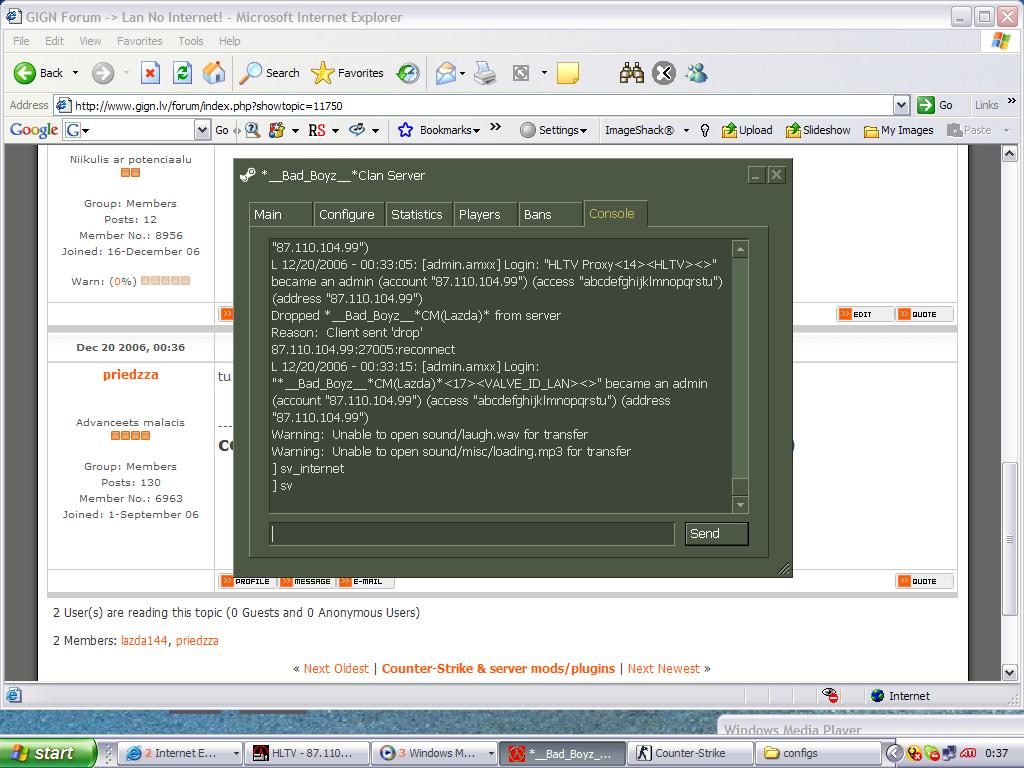This screenshot has height=768, width=1024.
Task: Open the ImageShack toolbar dropdown
Action: (686, 130)
